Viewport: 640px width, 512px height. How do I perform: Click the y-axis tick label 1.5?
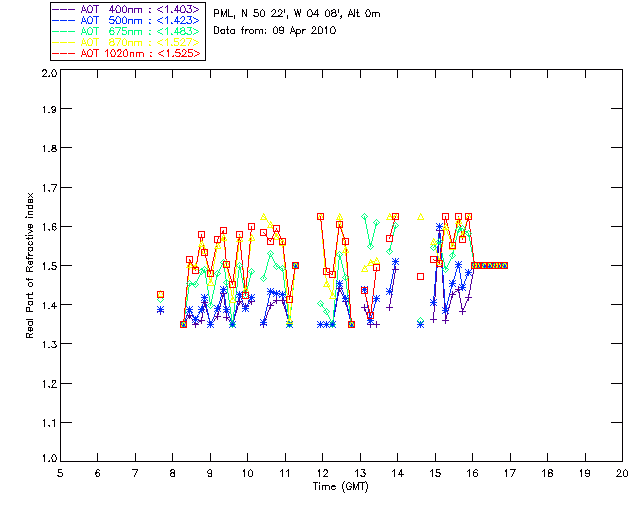tap(49, 266)
